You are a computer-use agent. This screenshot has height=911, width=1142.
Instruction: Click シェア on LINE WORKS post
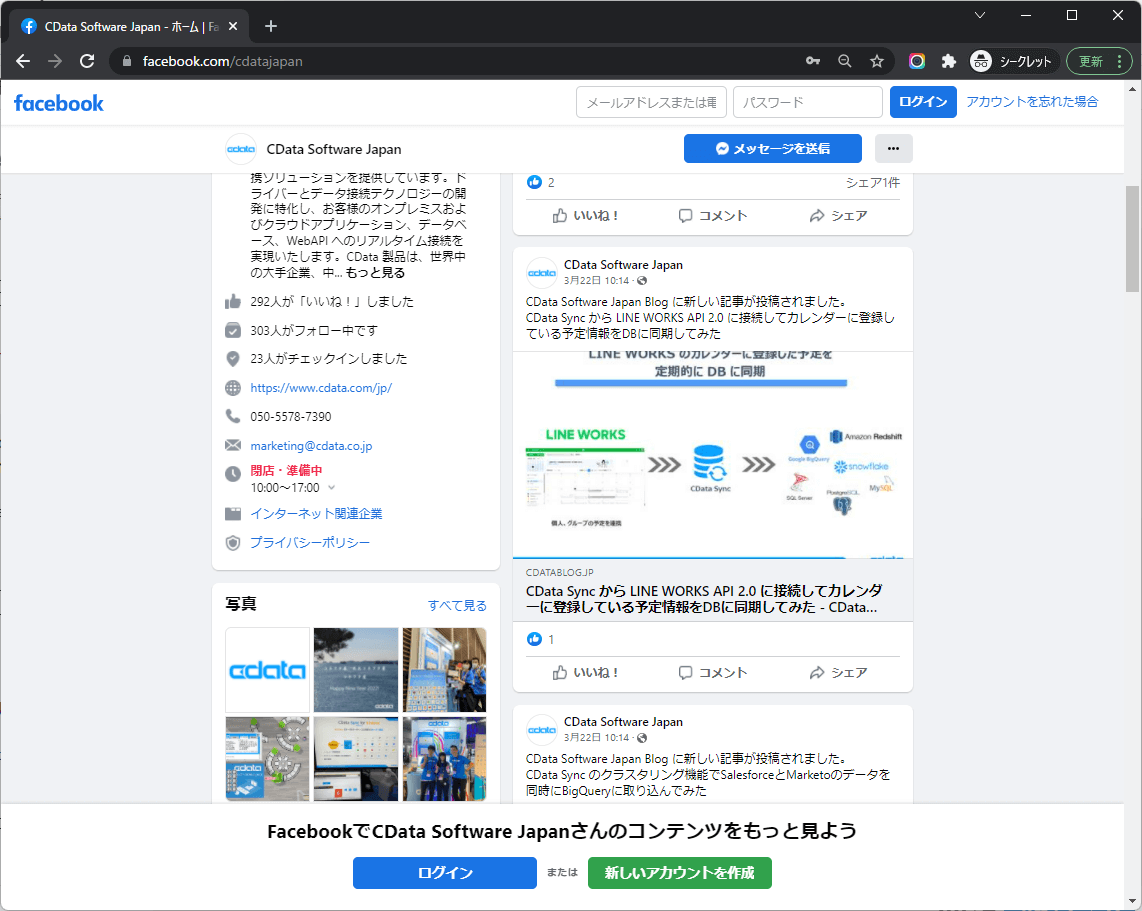[x=838, y=673]
